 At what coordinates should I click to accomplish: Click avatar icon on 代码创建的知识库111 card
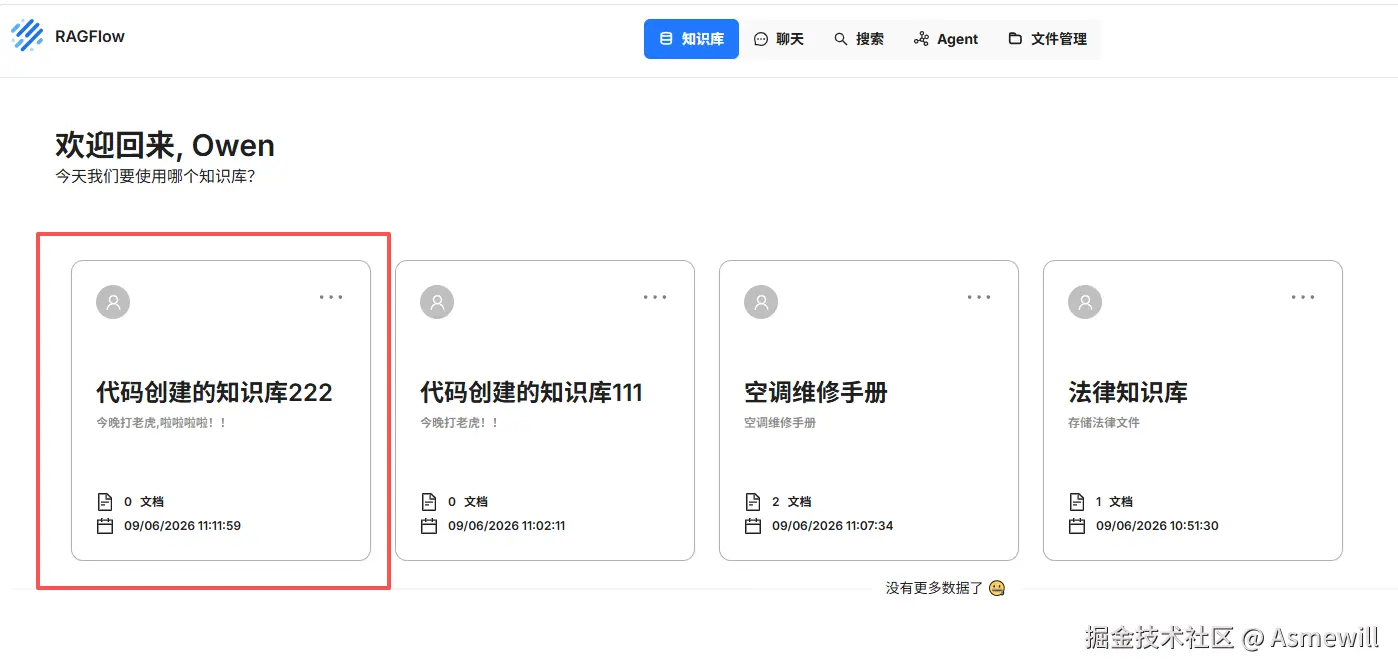(x=437, y=302)
